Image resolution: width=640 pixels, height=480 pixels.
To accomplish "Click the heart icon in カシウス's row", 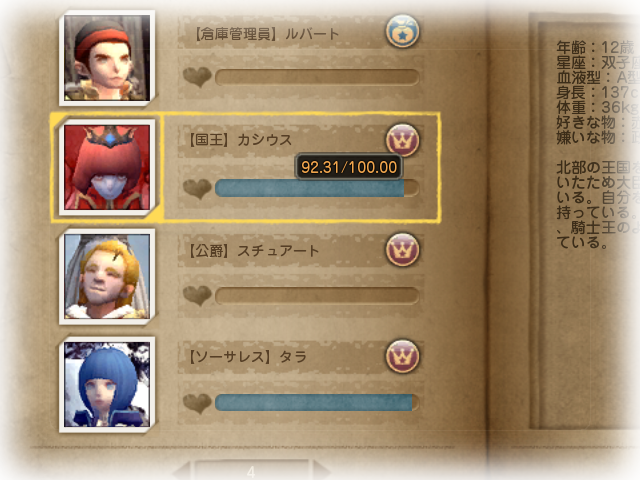I will click(x=197, y=189).
